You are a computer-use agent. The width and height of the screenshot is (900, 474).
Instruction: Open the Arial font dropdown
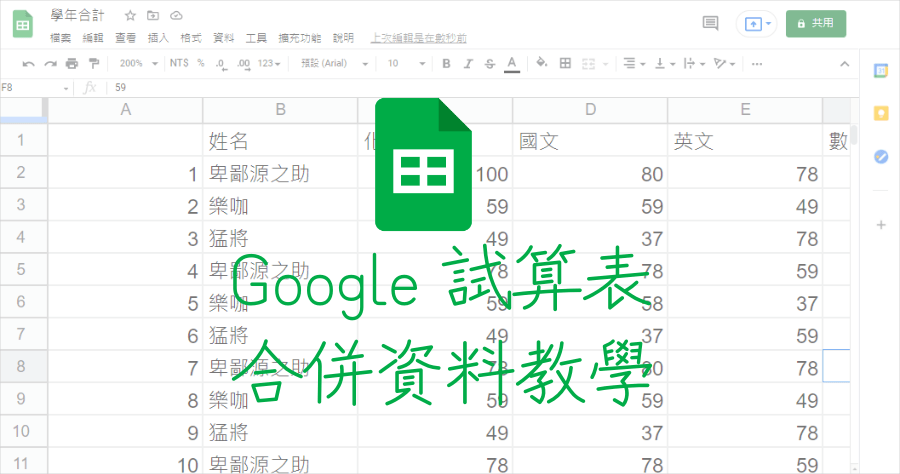click(x=335, y=63)
